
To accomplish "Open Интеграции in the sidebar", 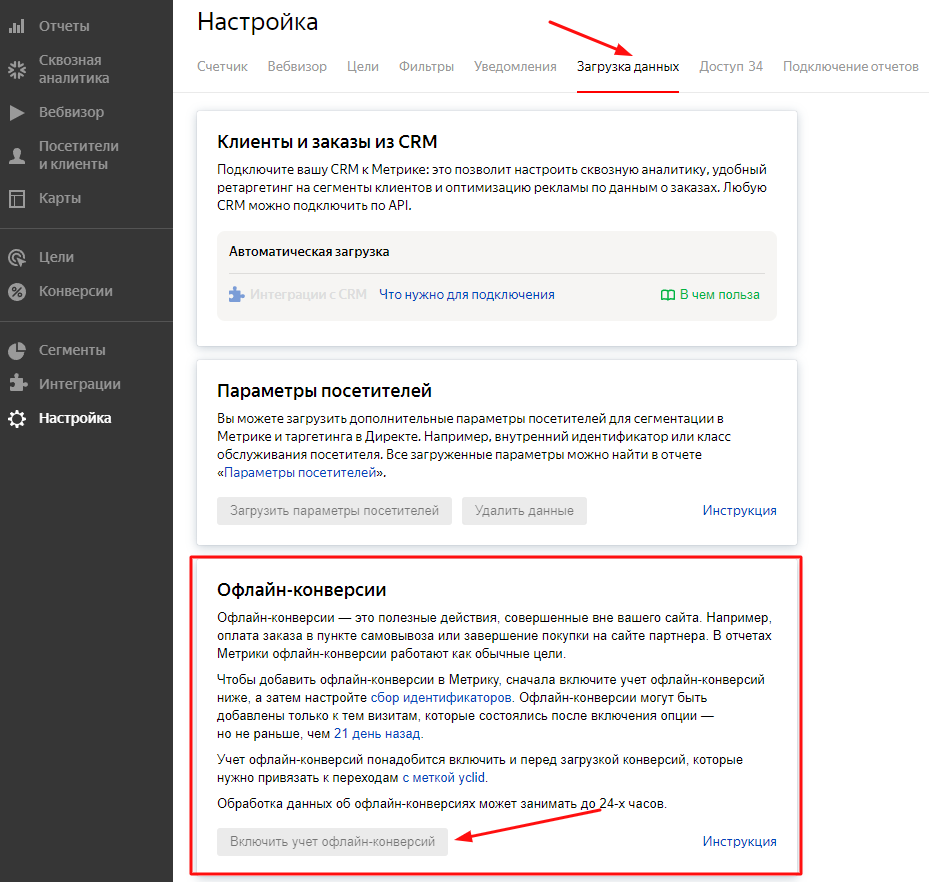I will 80,384.
